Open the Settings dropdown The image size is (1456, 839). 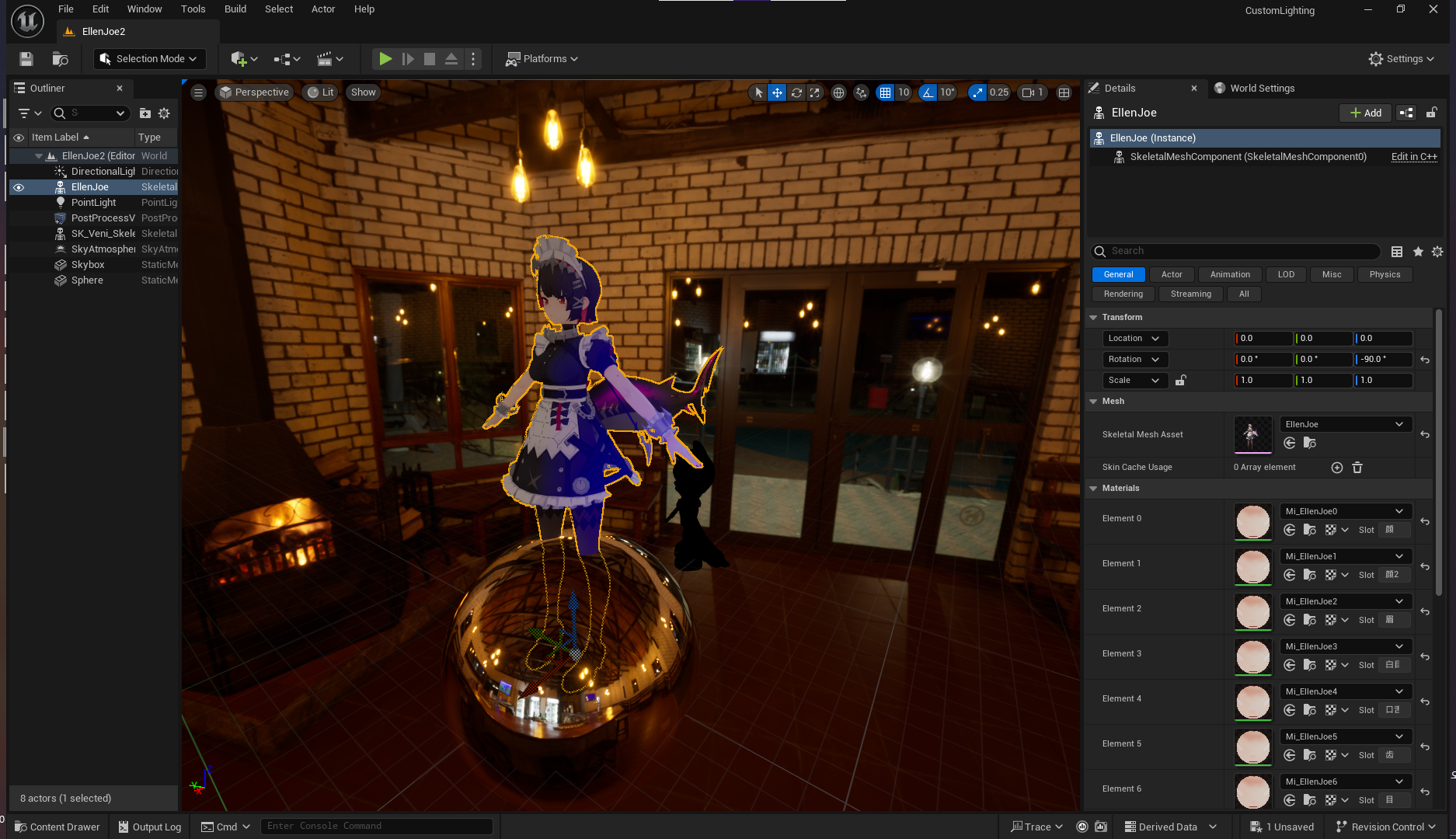(1402, 59)
